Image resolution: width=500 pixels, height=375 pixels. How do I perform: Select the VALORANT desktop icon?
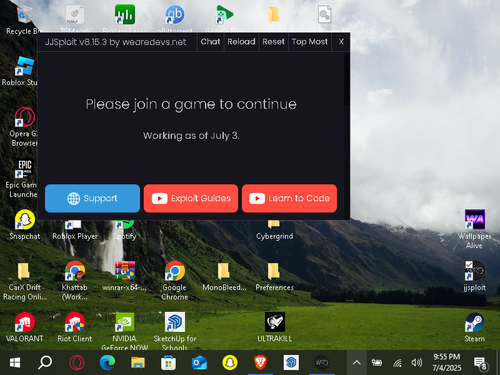tap(25, 327)
